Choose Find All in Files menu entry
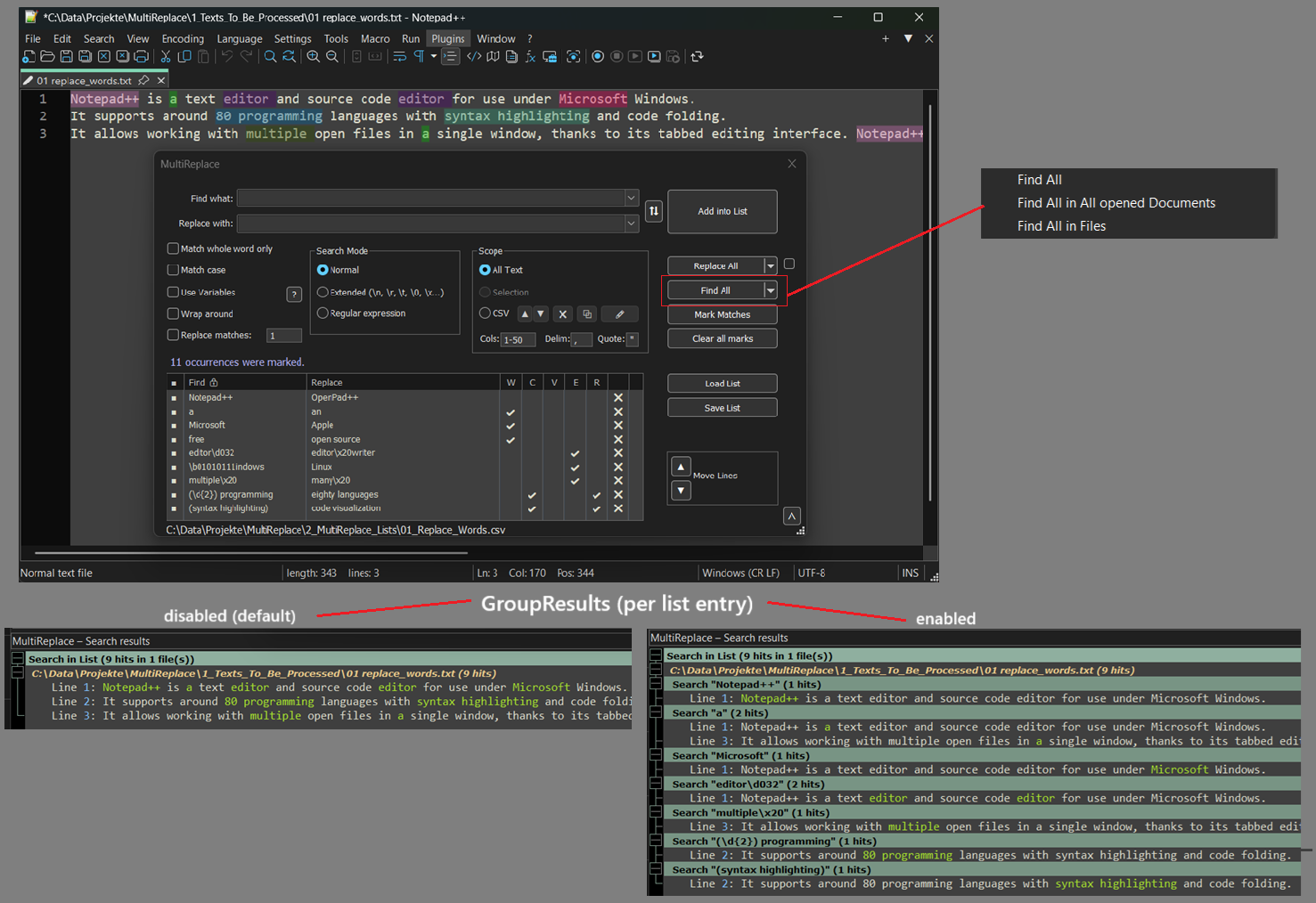The width and height of the screenshot is (1316, 903). click(x=1061, y=226)
